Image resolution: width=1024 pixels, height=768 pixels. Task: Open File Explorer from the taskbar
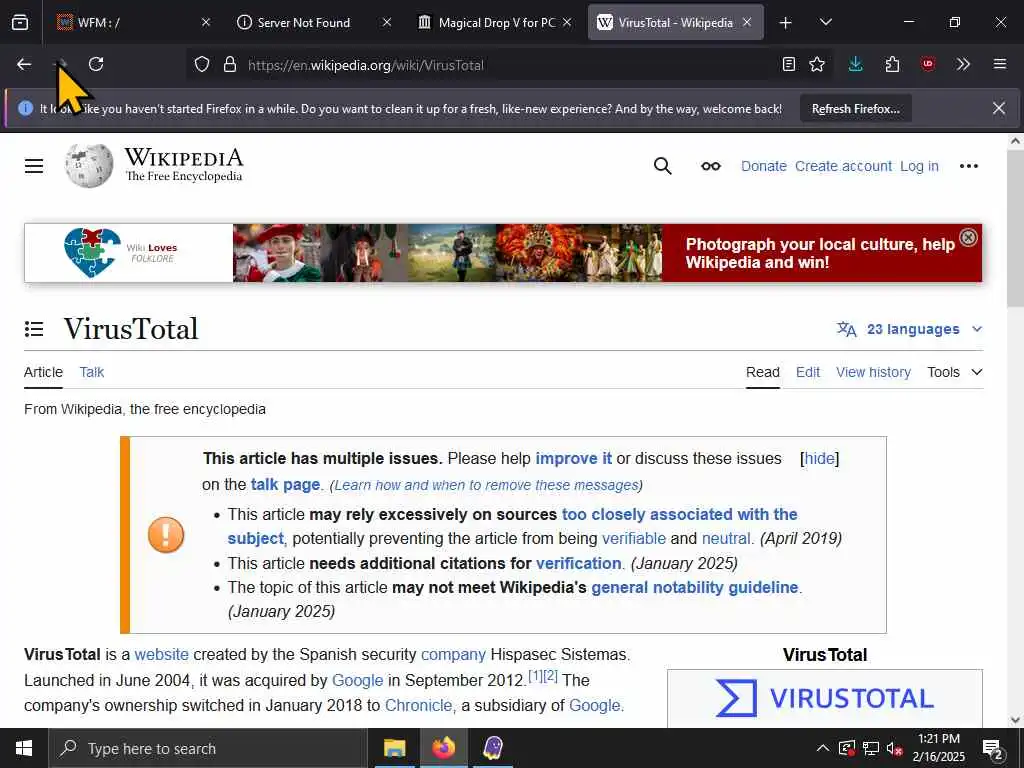pyautogui.click(x=394, y=748)
